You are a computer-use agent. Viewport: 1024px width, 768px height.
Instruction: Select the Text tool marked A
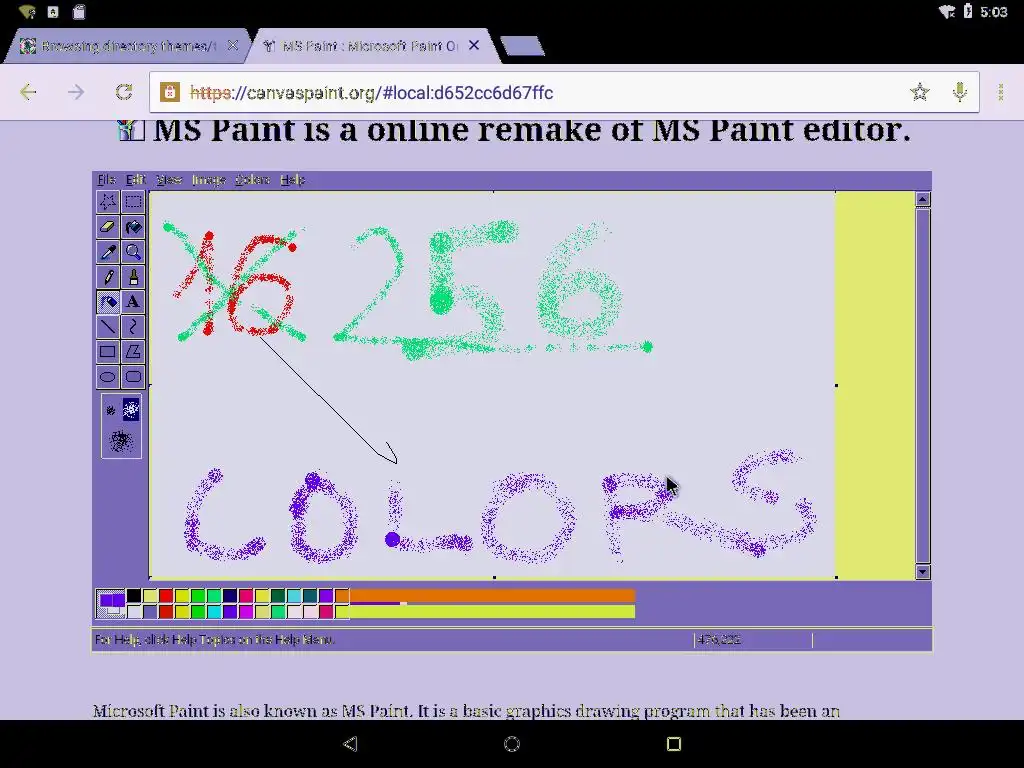tap(133, 302)
